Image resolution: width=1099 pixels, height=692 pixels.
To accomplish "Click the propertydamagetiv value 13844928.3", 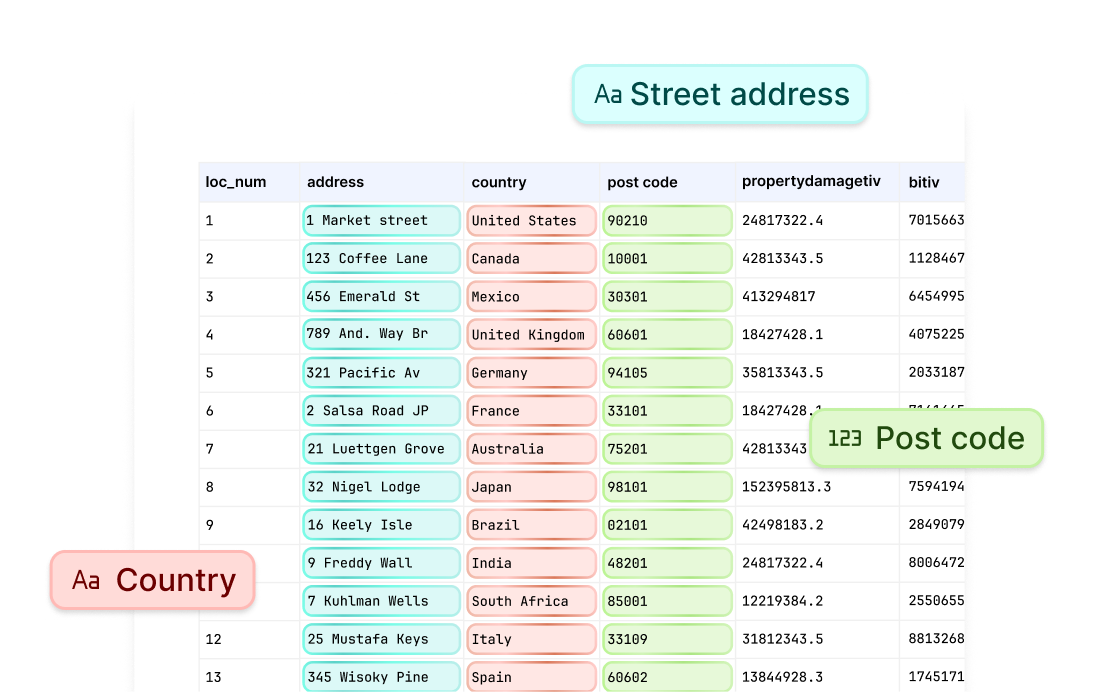I will click(x=782, y=677).
